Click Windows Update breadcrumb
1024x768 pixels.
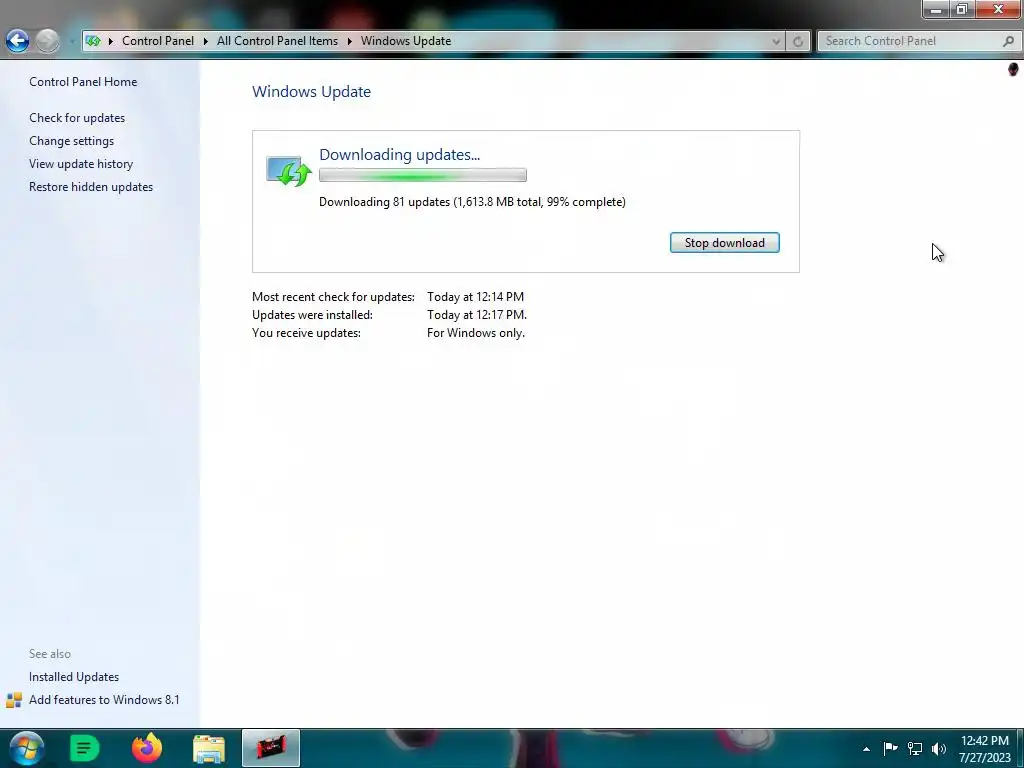coord(406,41)
